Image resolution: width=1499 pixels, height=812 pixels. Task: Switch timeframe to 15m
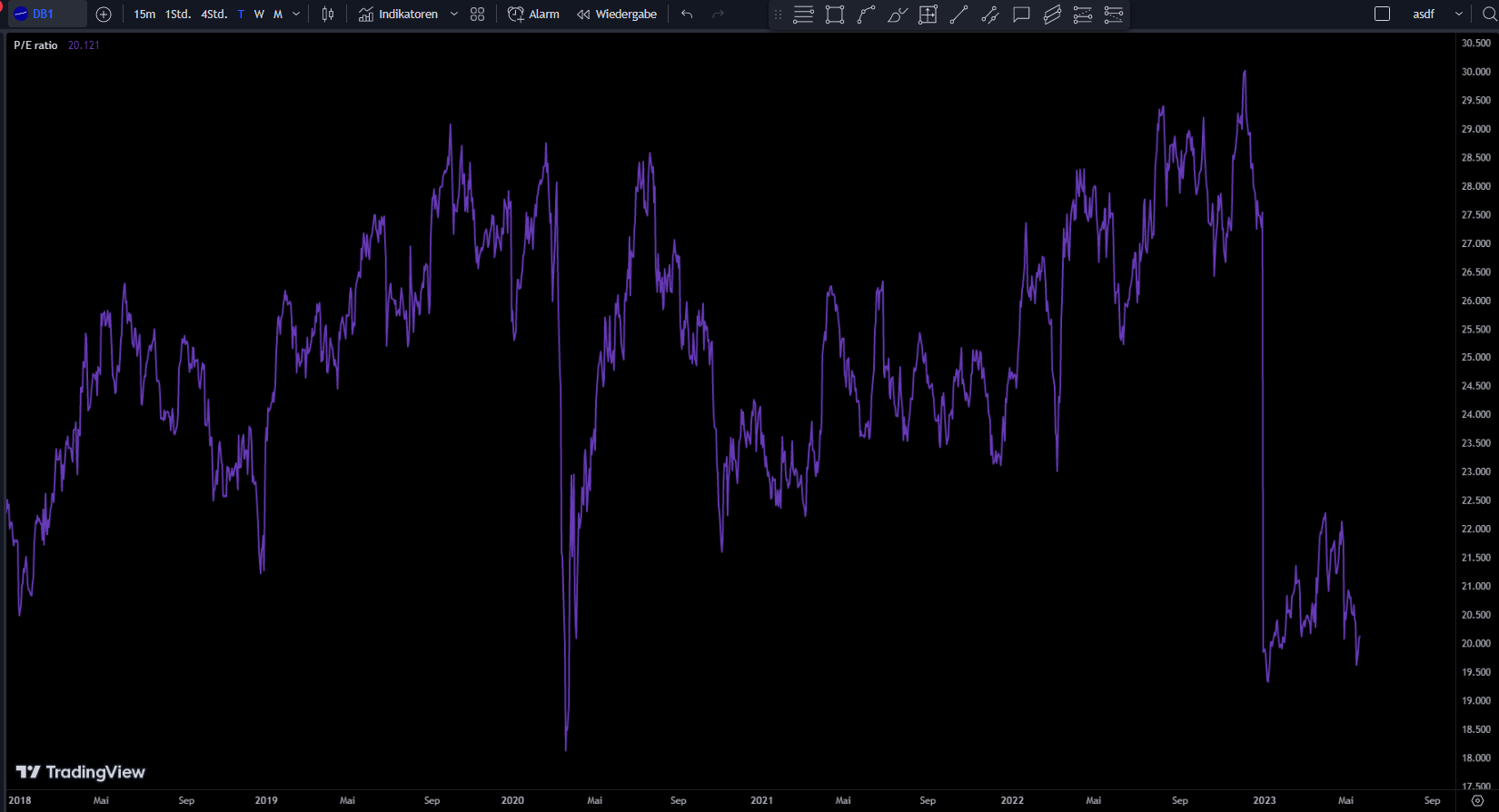[144, 15]
